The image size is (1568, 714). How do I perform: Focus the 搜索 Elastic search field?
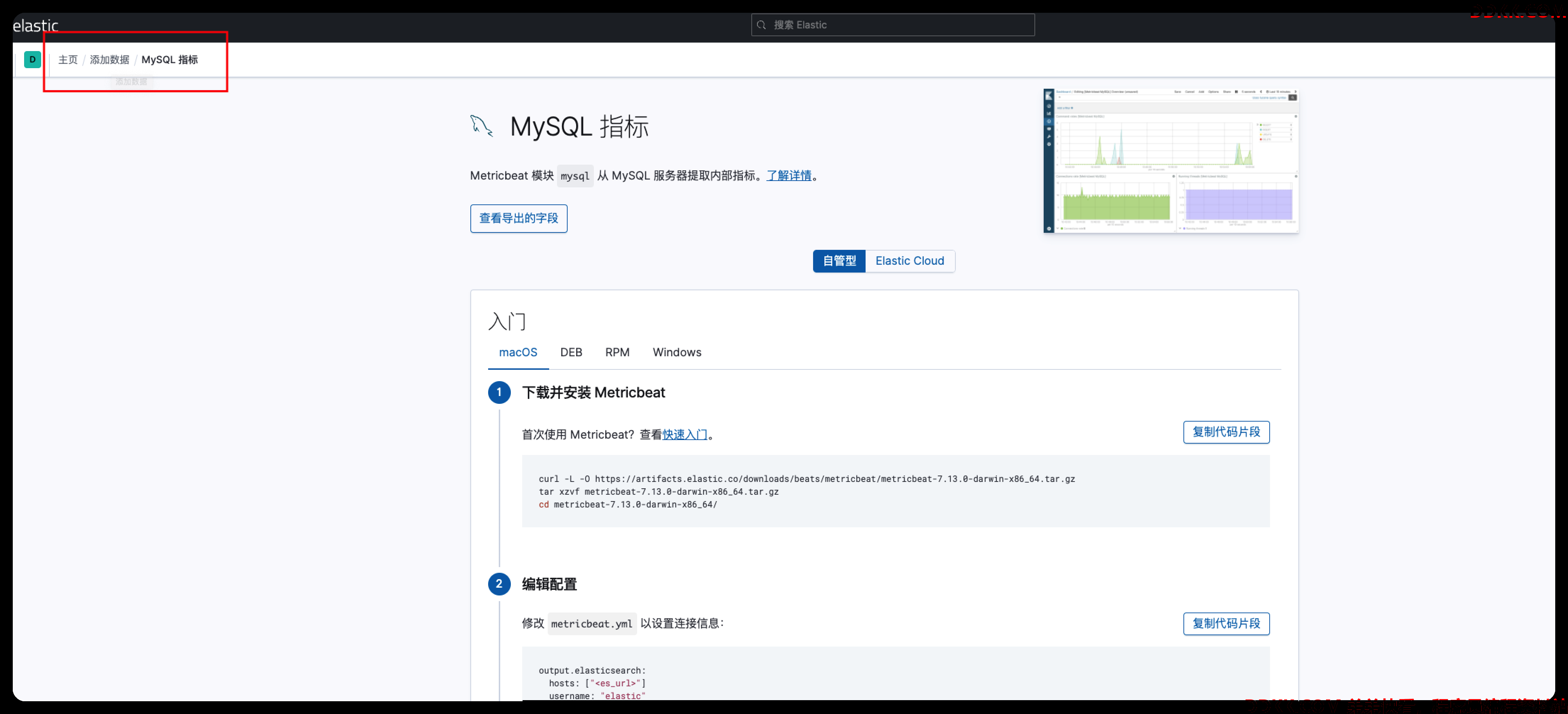[x=892, y=25]
